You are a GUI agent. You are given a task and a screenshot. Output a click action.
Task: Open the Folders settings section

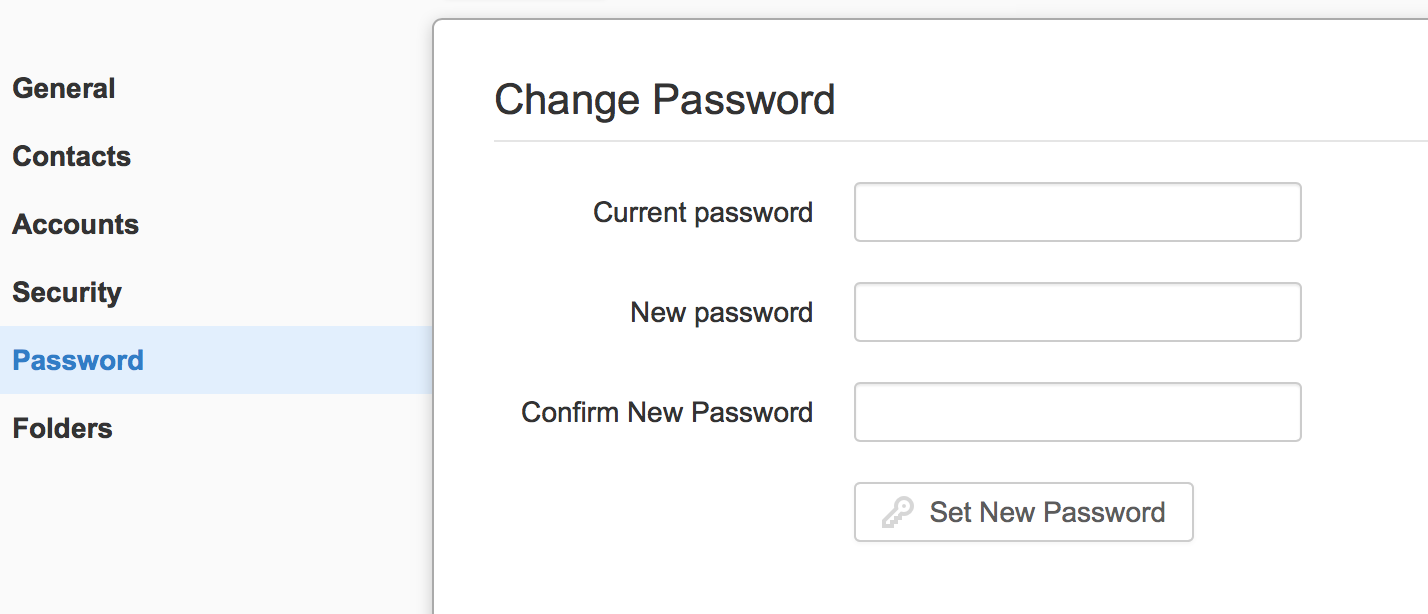pos(62,428)
